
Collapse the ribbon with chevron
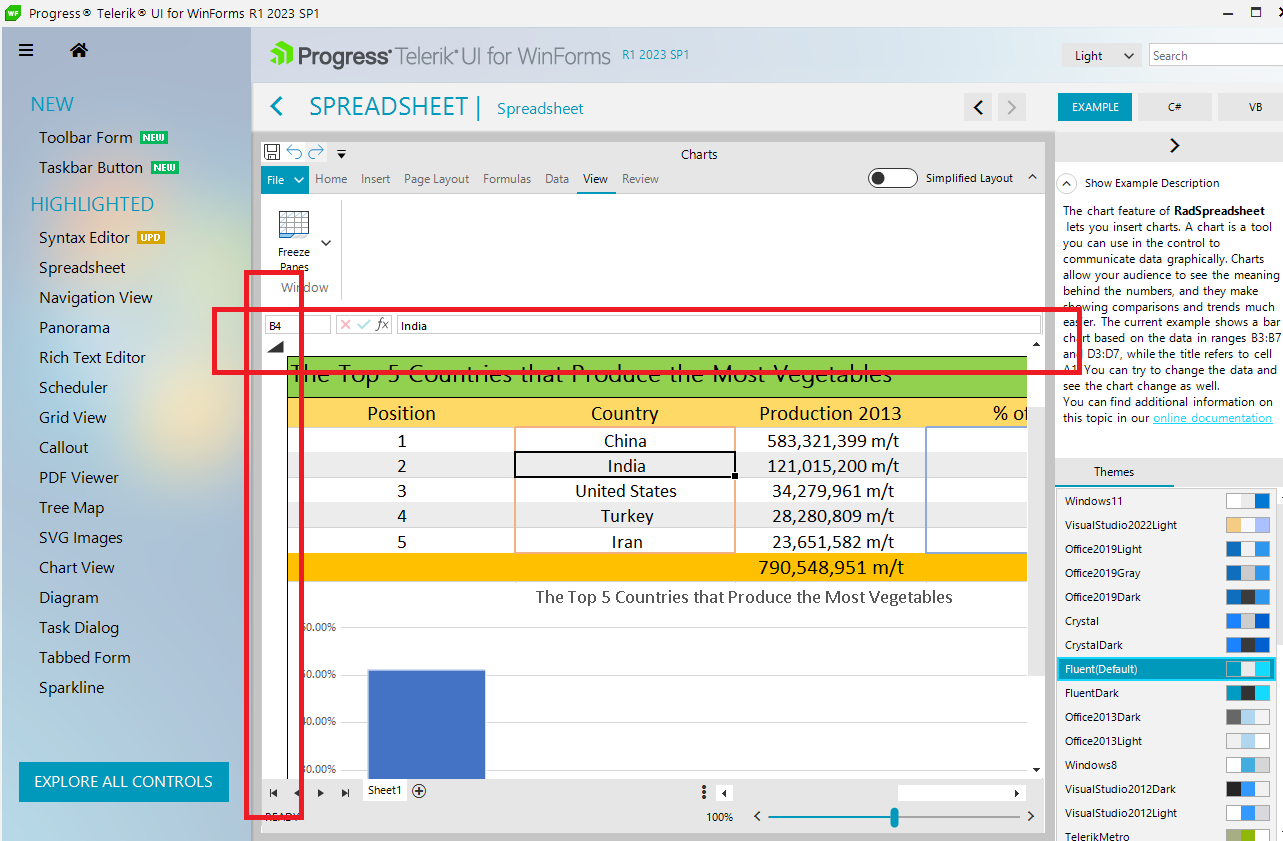(x=1032, y=178)
